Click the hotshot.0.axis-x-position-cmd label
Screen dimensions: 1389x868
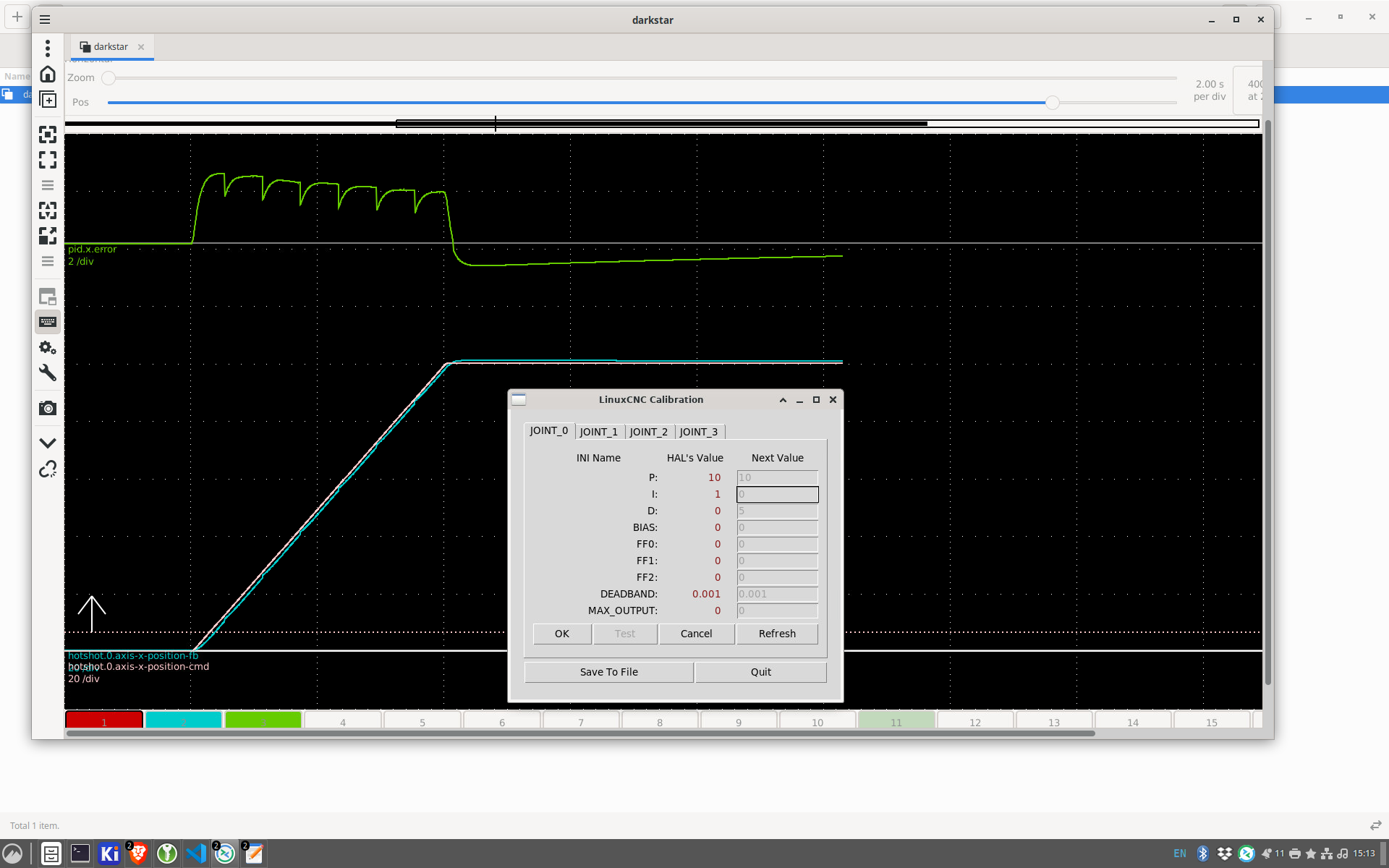[x=139, y=667]
